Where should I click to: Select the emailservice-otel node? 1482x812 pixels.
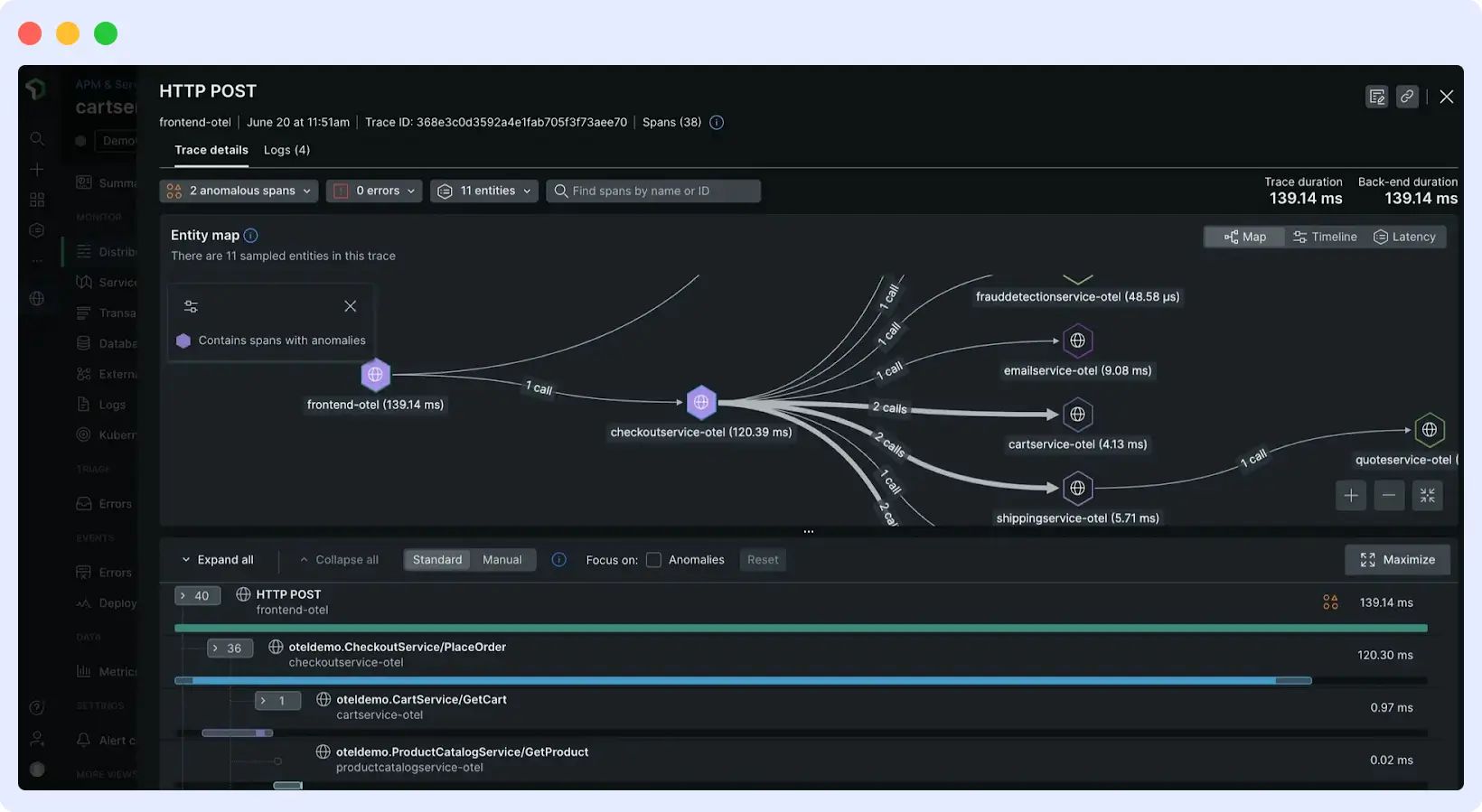click(1077, 341)
